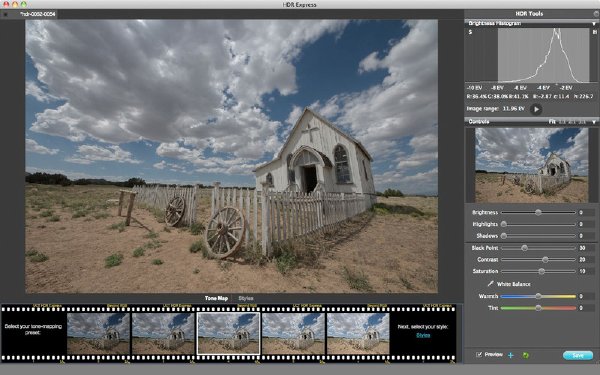
Task: Click the S shadows marker on histogram
Action: 470,32
